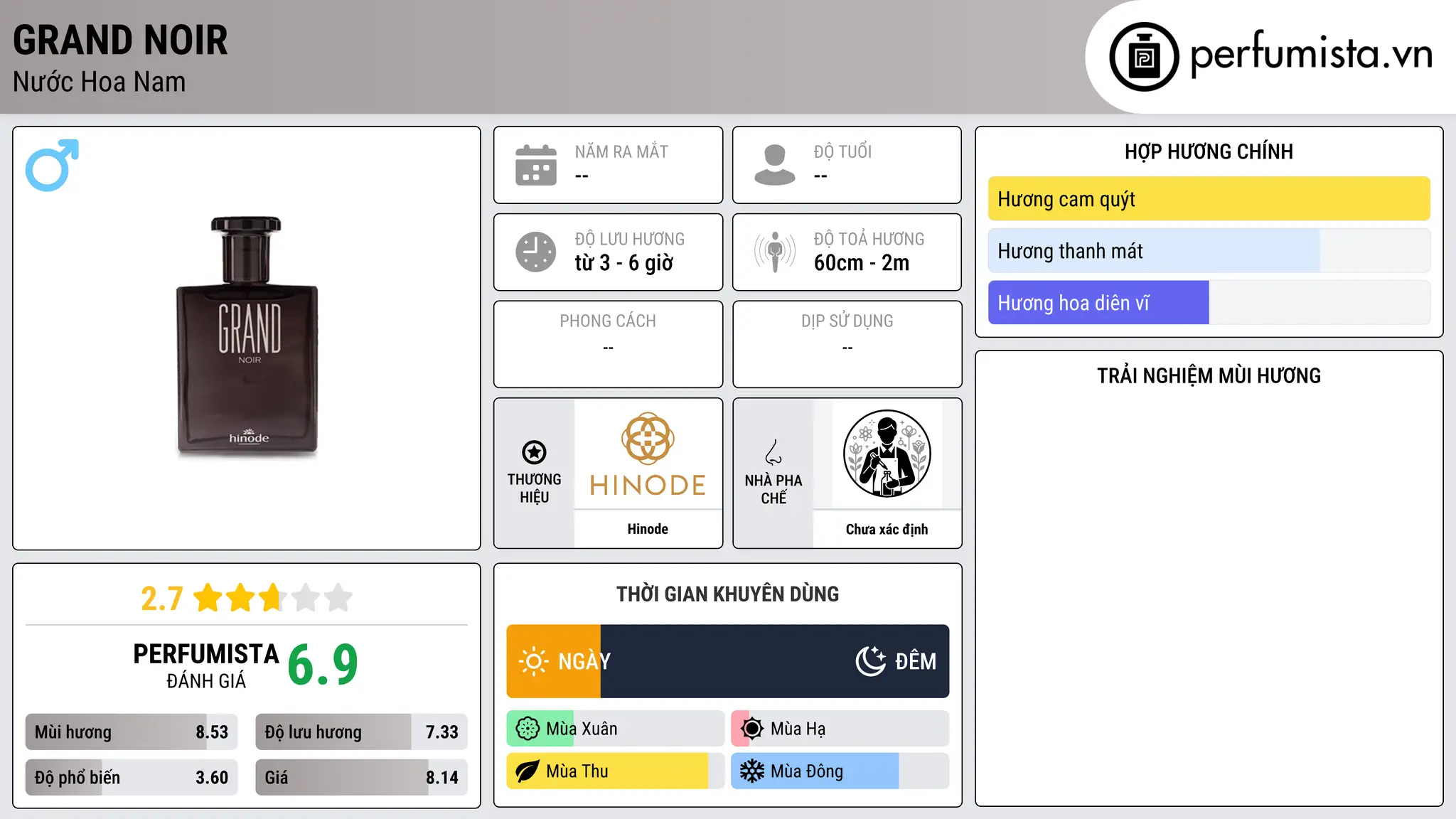Click the nose icon above Nhà pha chế
Image resolution: width=1456 pixels, height=819 pixels.
pos(773,452)
